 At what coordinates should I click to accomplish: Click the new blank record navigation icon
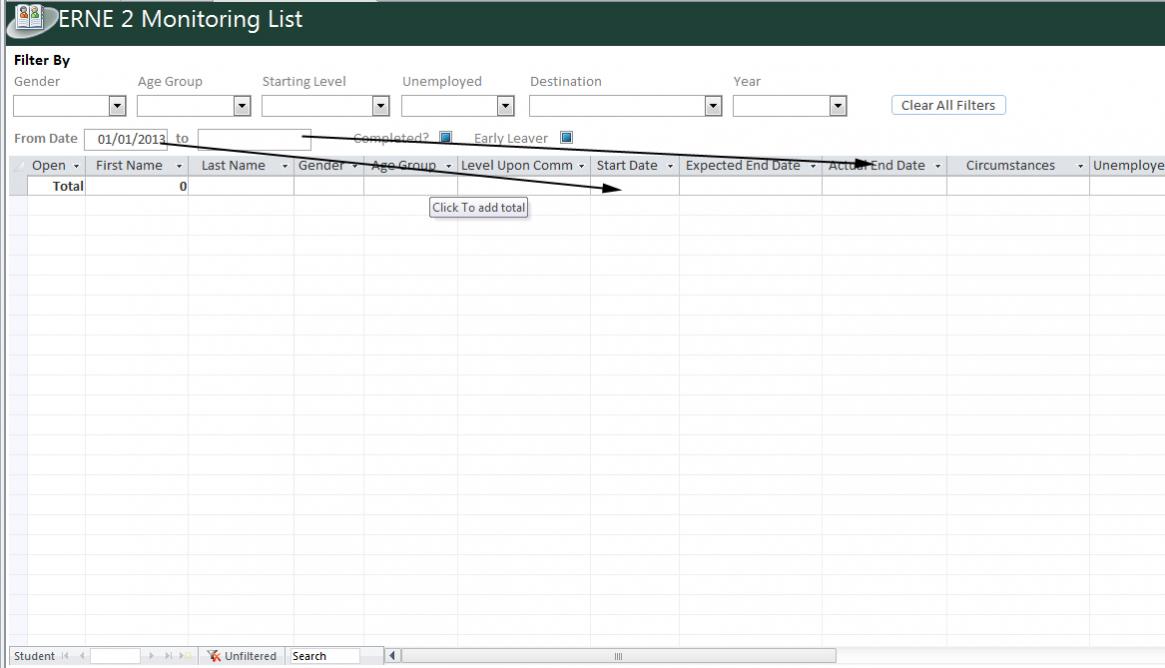[x=184, y=656]
